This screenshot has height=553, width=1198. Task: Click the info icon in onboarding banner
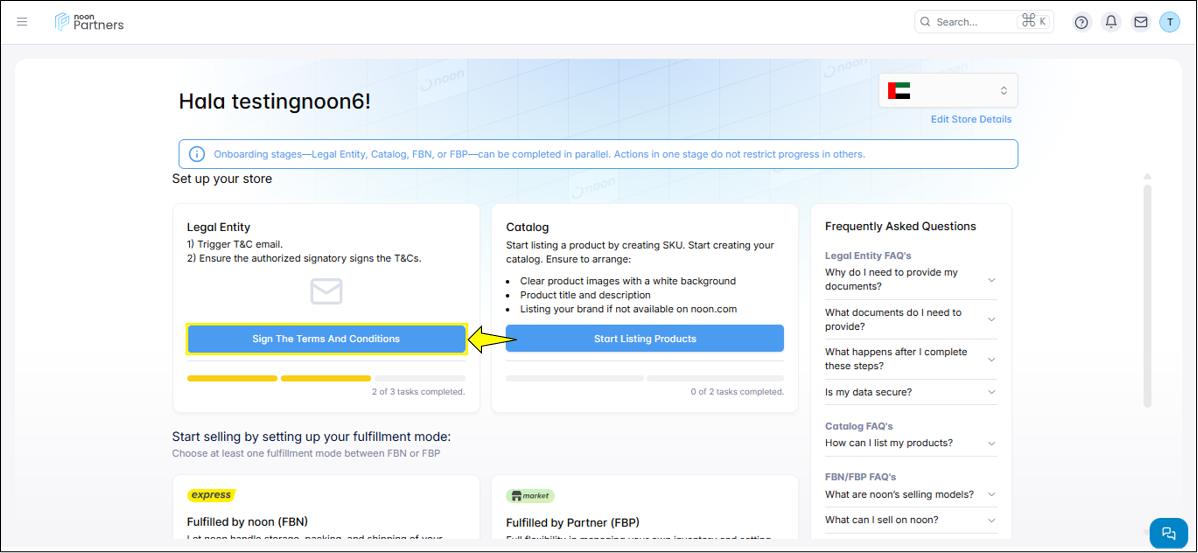pos(197,154)
